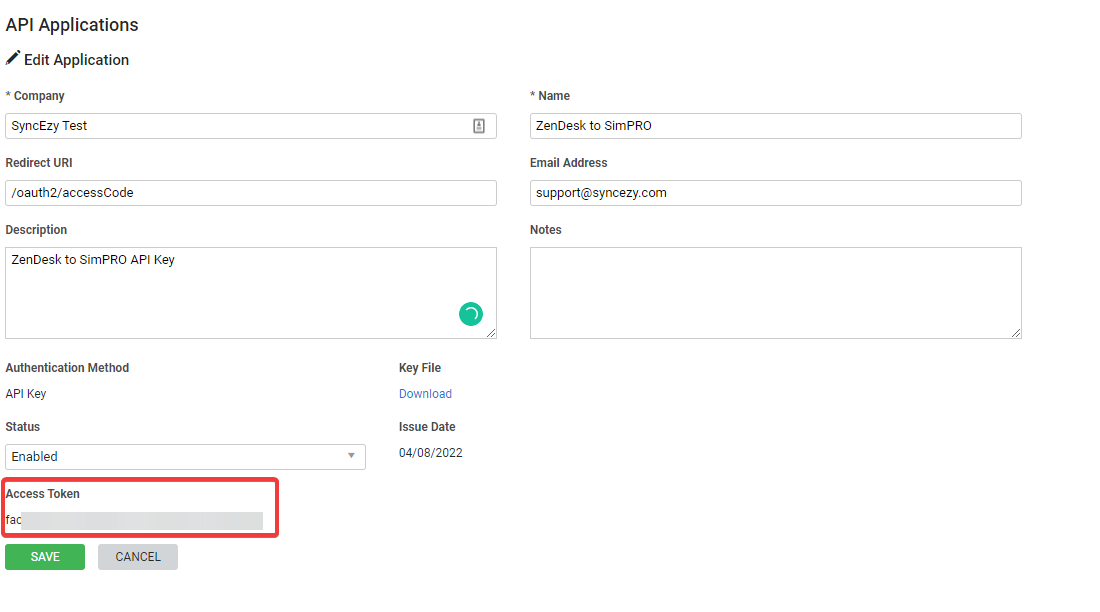Screen dimensions: 1100x612
Task: Click the Email Address field
Action: 775,193
